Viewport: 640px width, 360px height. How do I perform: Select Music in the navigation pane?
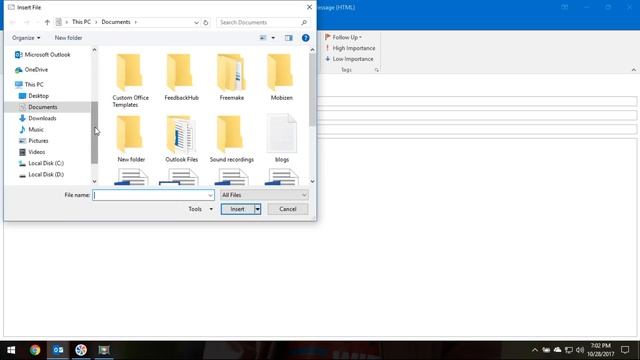31,129
